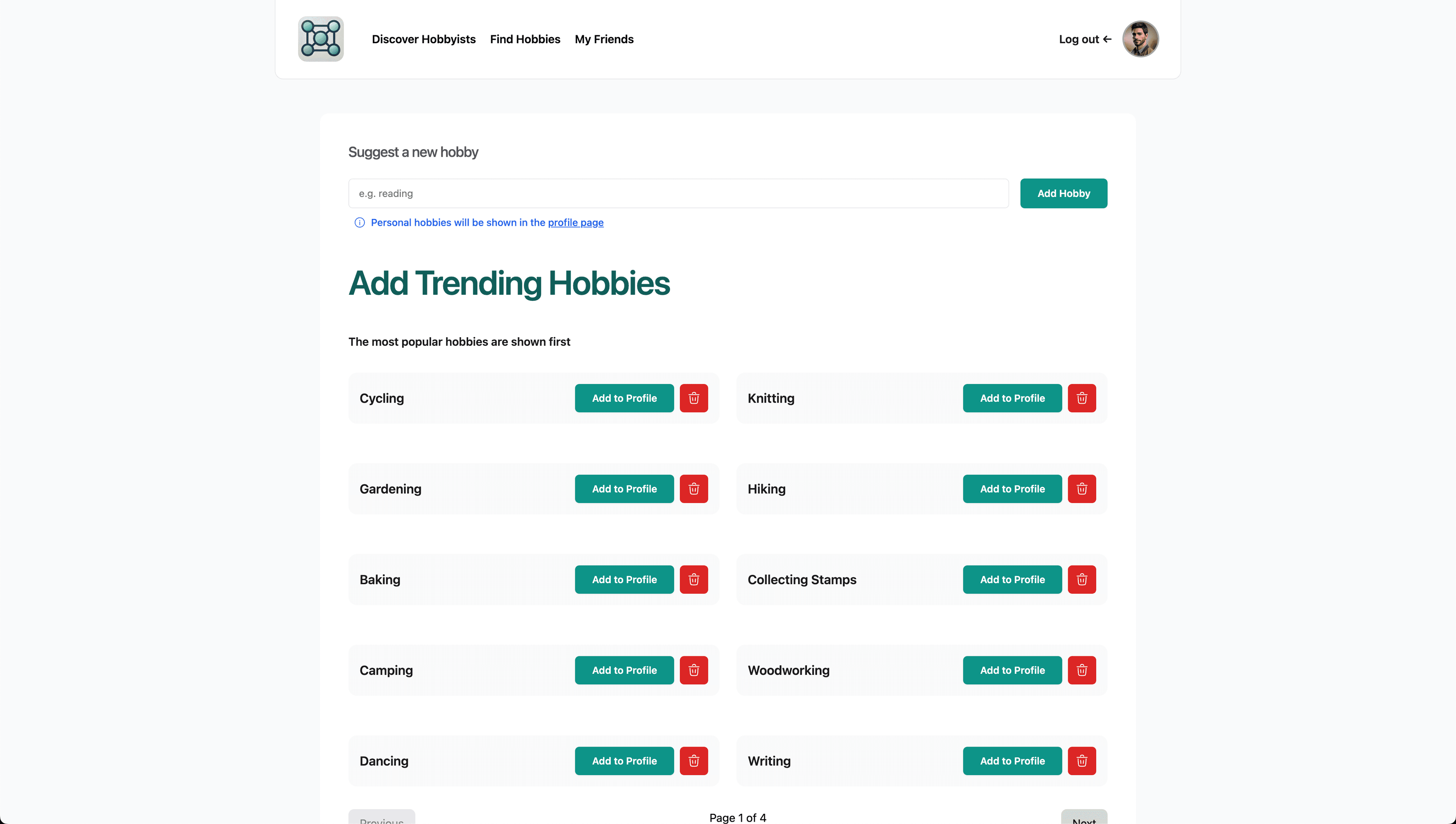The height and width of the screenshot is (824, 1456).
Task: Open My Friends in navigation
Action: (604, 39)
